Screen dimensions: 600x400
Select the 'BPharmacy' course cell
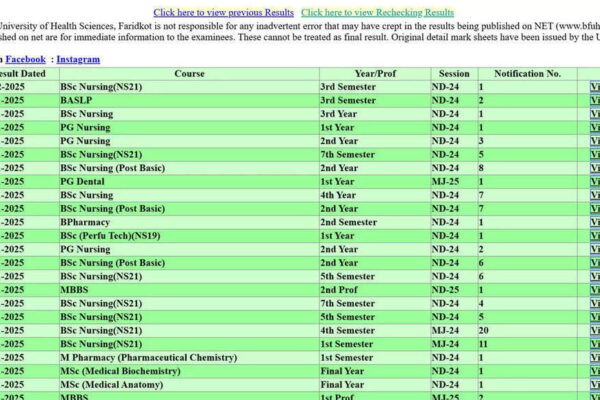tap(189, 222)
